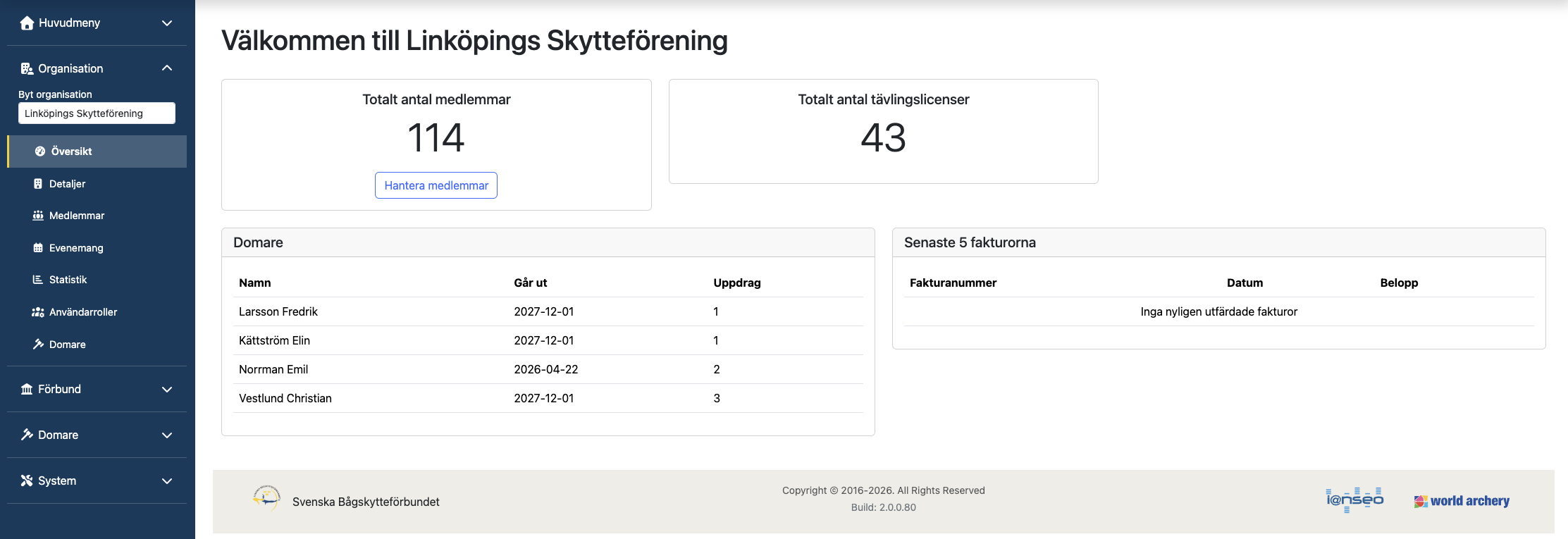Open the Byt organisation selector field

click(x=97, y=113)
